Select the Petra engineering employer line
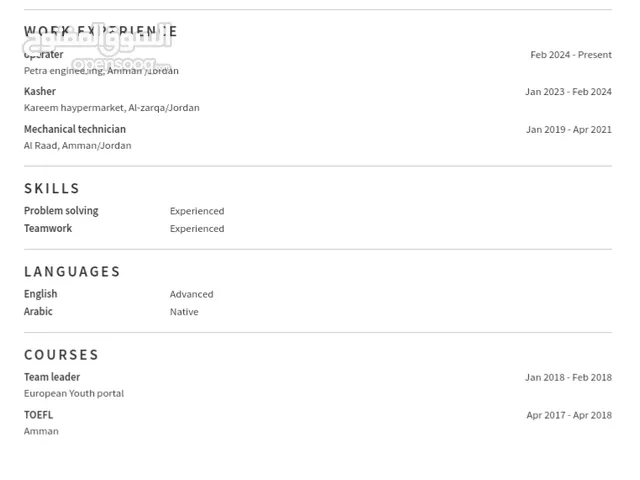 [x=101, y=71]
